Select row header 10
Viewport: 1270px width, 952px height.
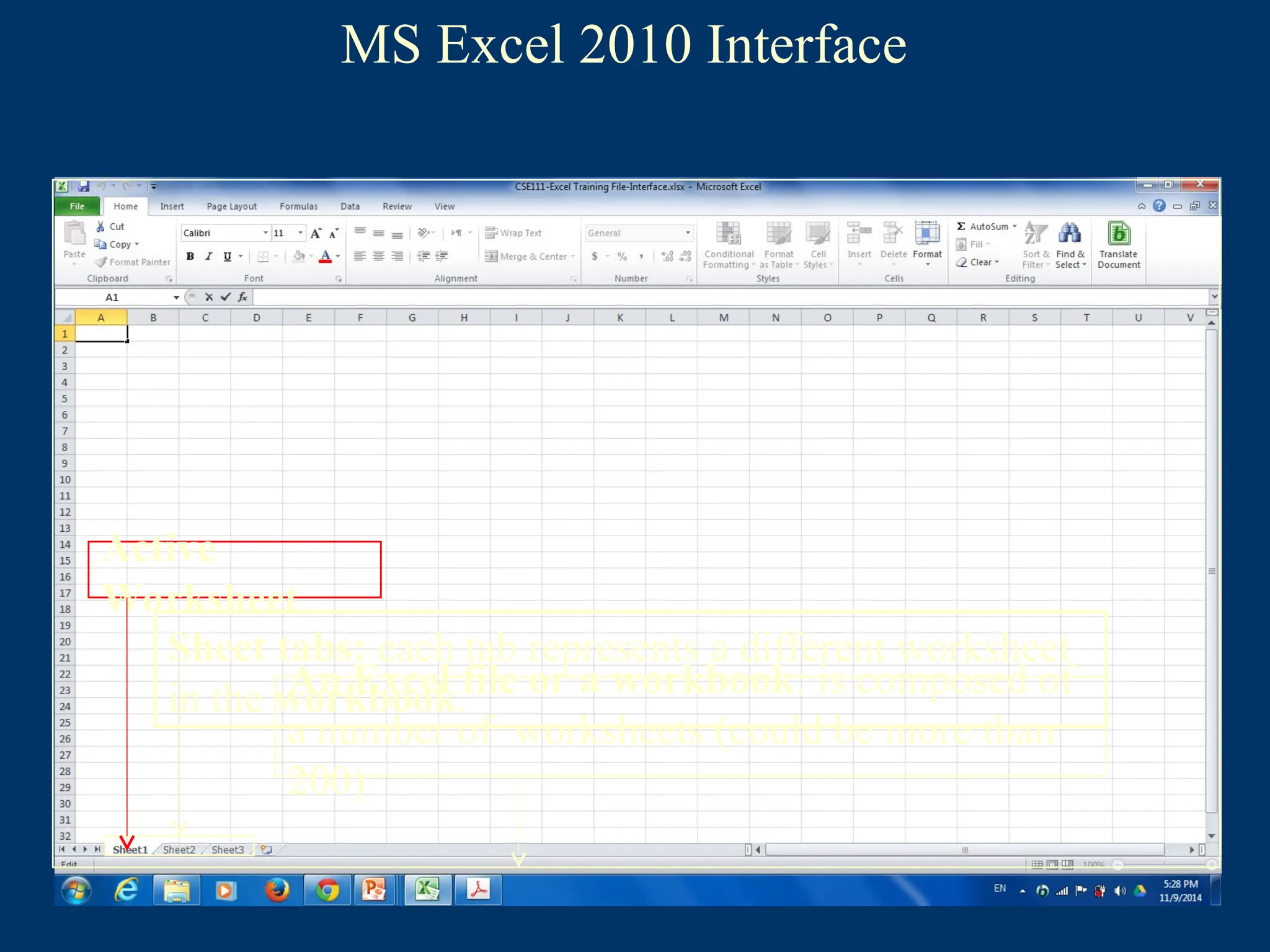tap(64, 480)
